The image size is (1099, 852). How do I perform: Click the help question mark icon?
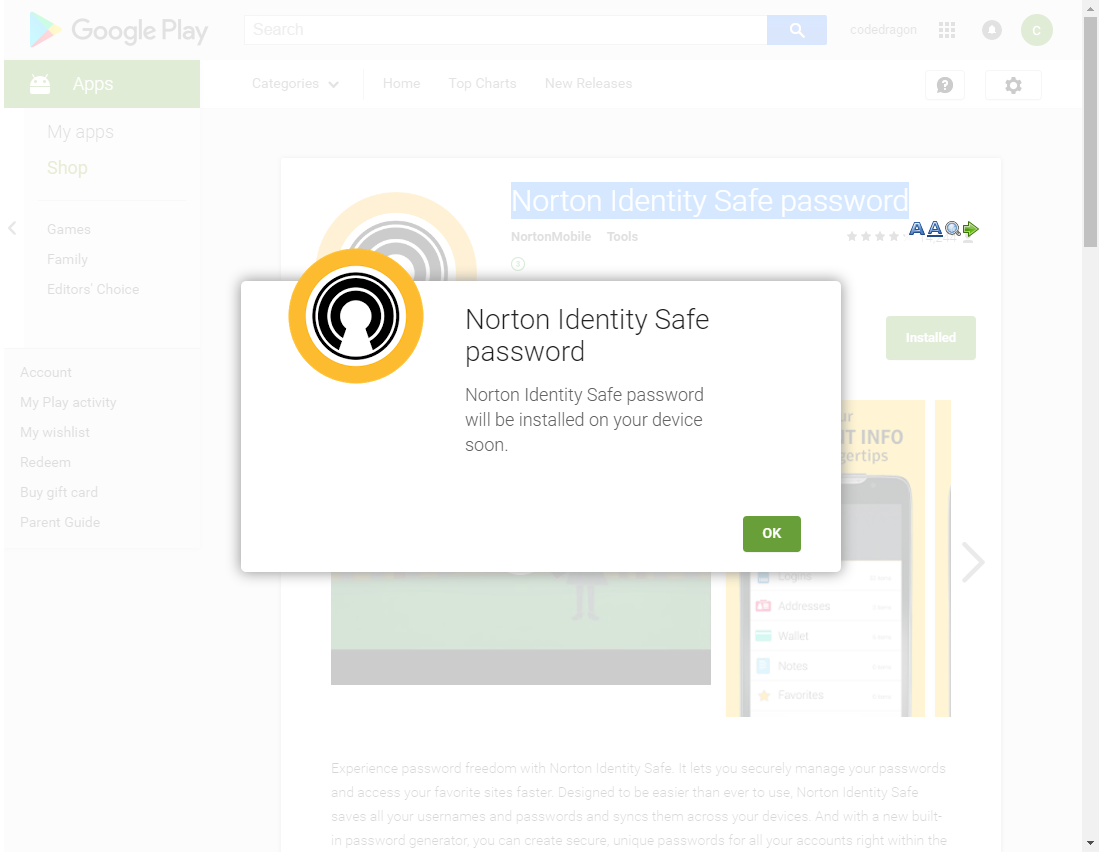[x=944, y=85]
